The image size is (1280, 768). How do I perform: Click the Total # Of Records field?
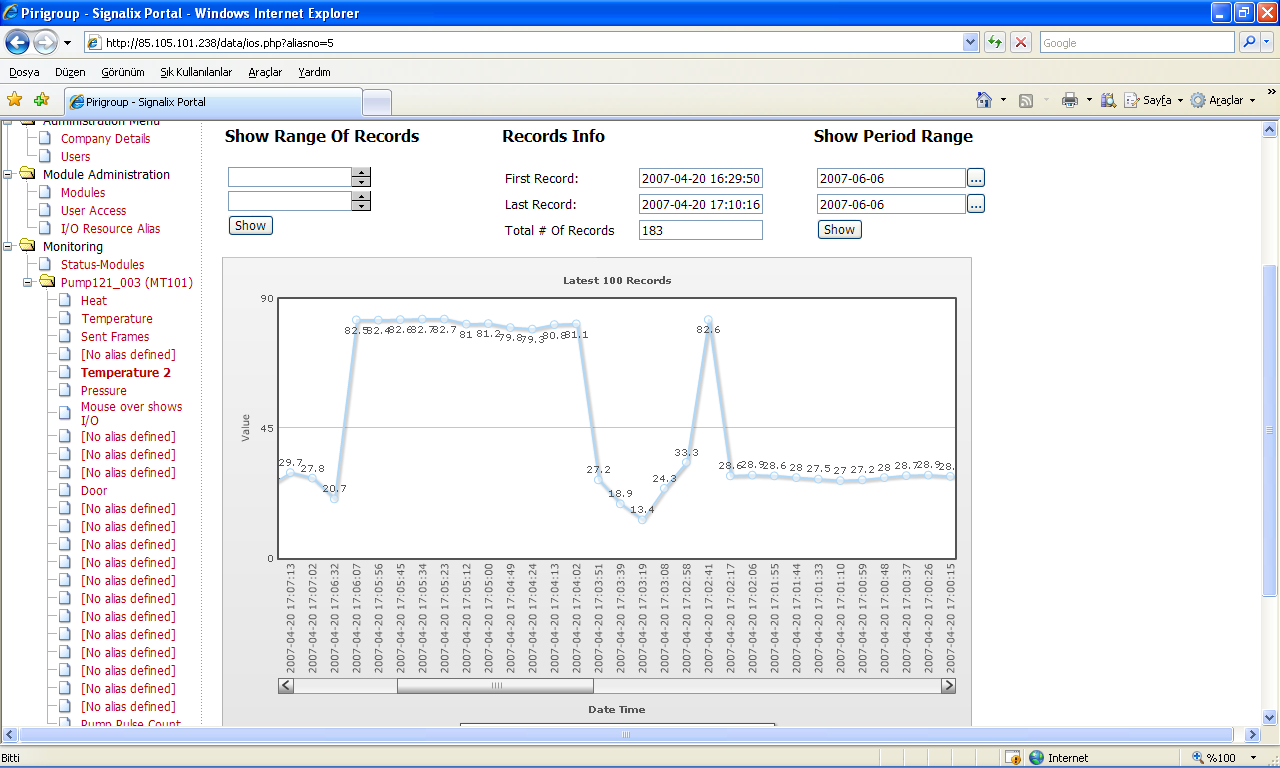[701, 230]
